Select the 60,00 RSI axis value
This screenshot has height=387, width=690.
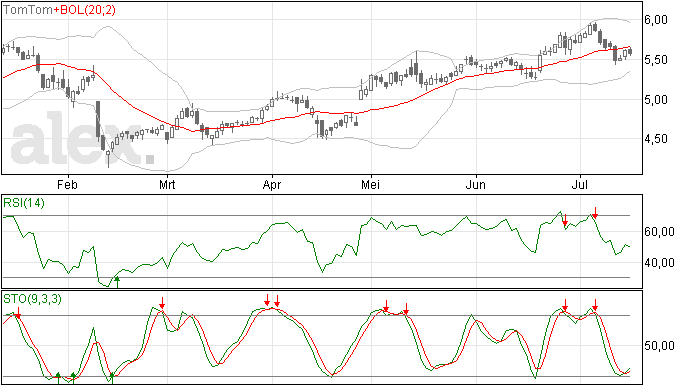659,232
